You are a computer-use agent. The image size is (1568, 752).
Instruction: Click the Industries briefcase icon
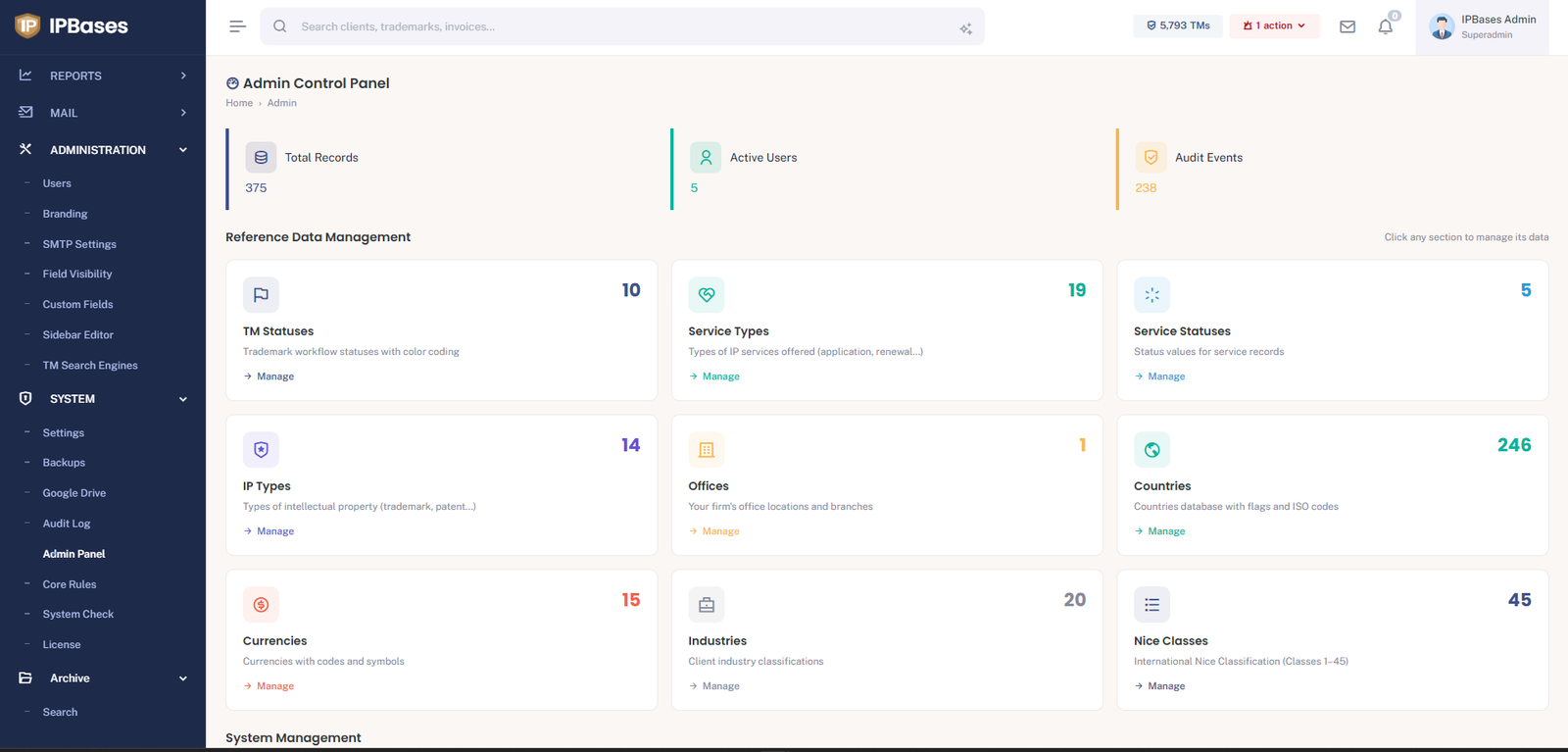click(707, 604)
